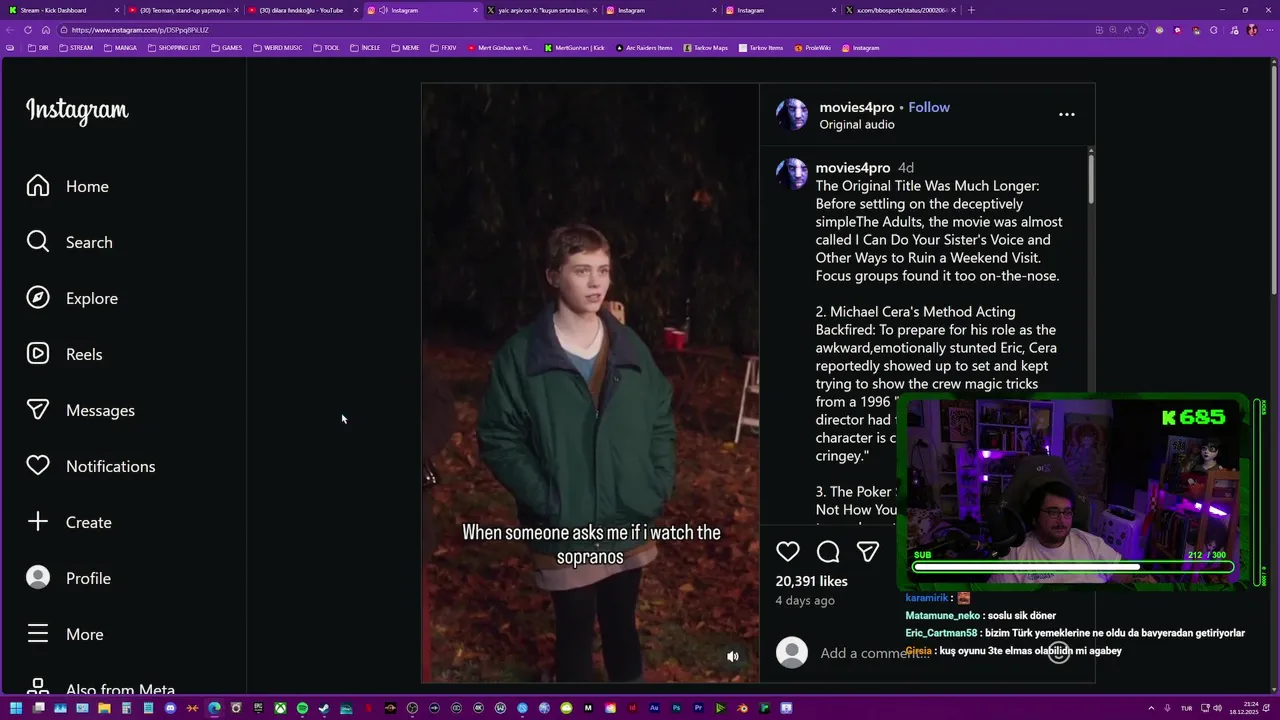1280x720 pixels.
Task: Open File Explorer from the taskbar
Action: tap(104, 708)
